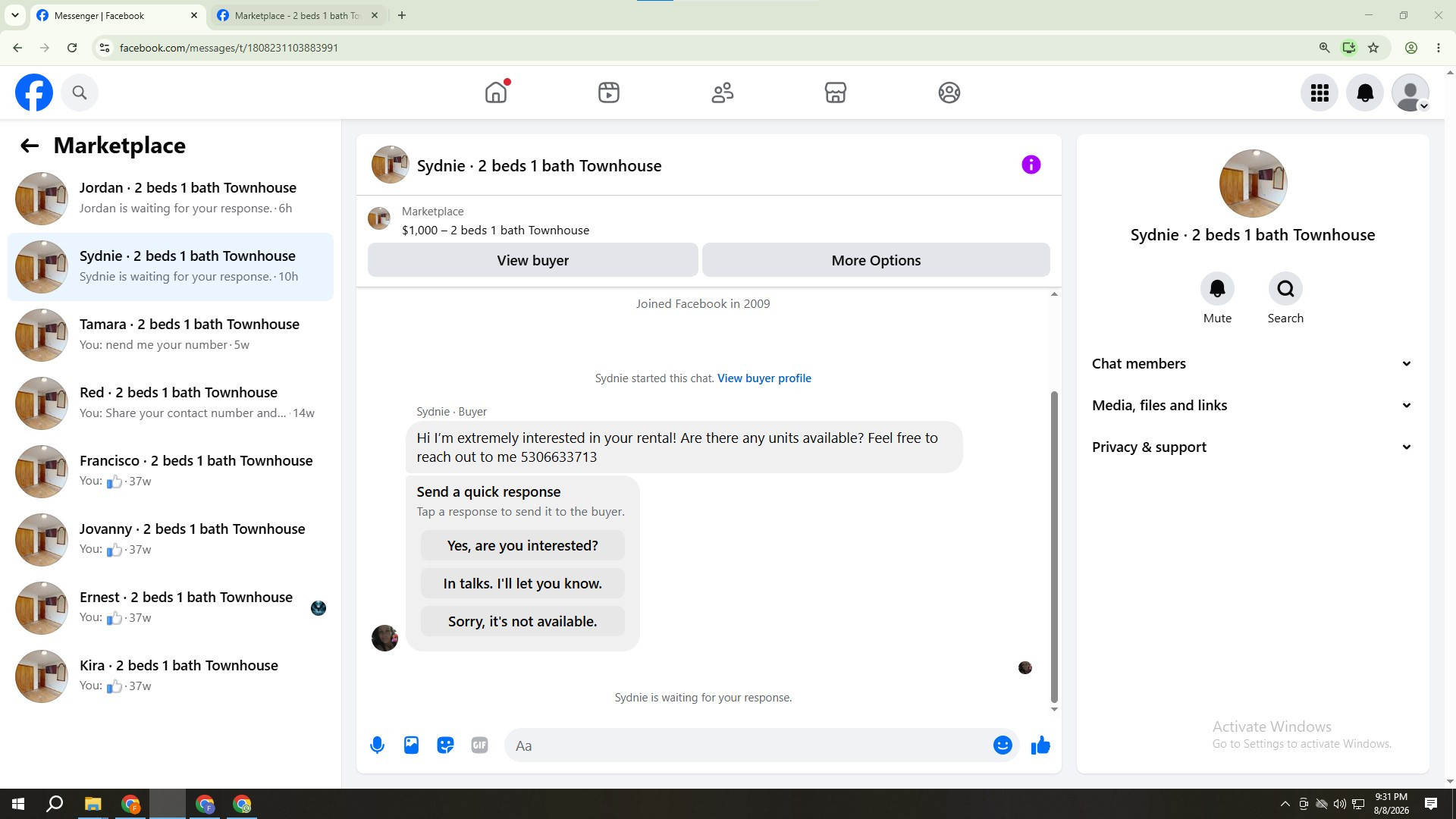Viewport: 1456px width, 819px height.
Task: Reload the page
Action: point(72,48)
